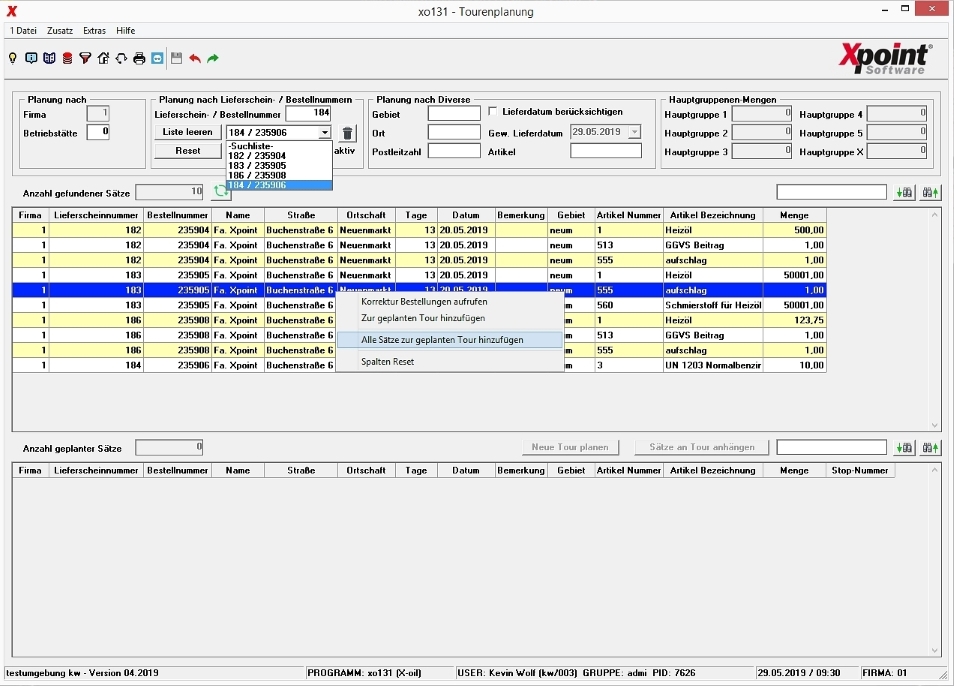Toggle Lieferdatum berücksichtigen checkbox
The image size is (954, 686).
pos(493,111)
